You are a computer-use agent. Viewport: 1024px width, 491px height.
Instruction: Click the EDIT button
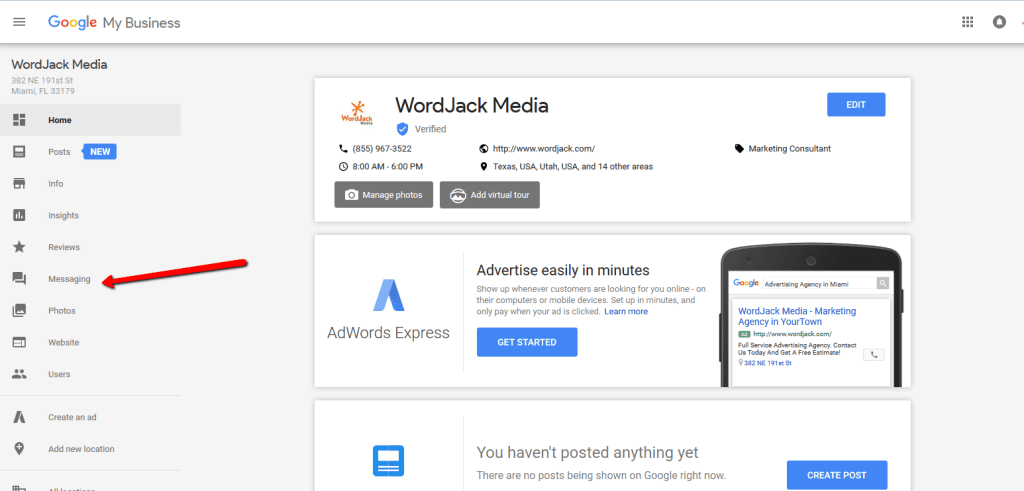[856, 104]
